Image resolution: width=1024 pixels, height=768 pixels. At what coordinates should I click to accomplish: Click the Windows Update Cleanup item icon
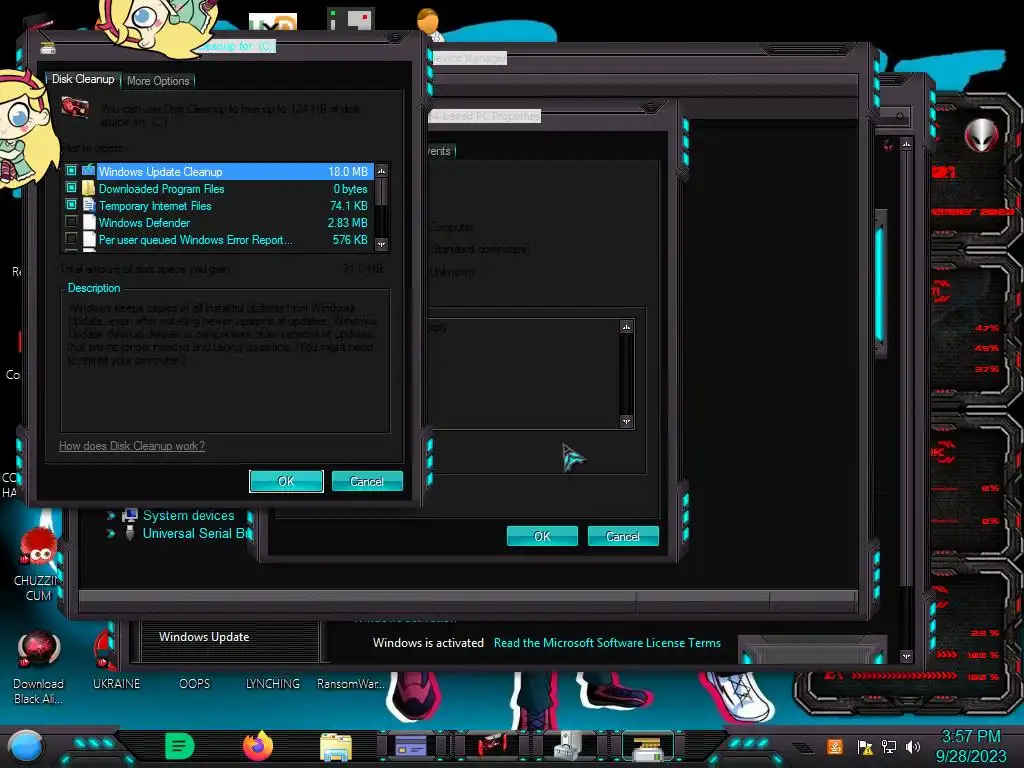(89, 171)
